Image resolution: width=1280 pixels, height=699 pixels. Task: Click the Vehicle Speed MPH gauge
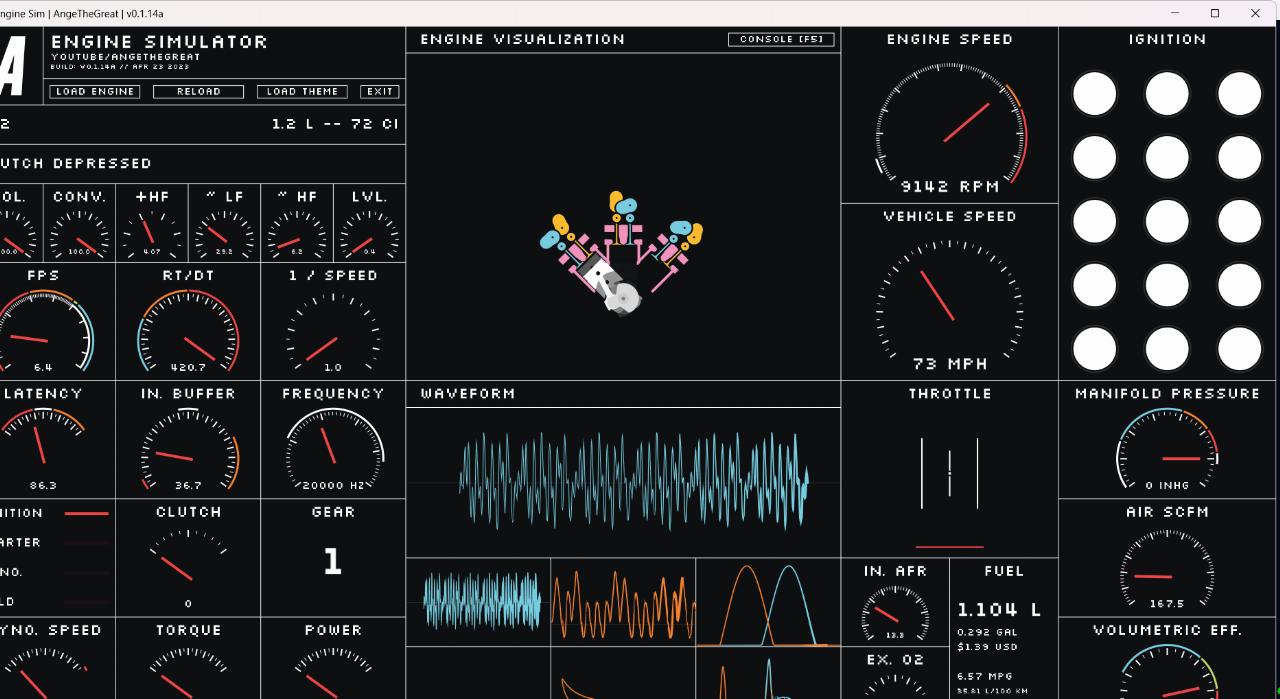949,297
